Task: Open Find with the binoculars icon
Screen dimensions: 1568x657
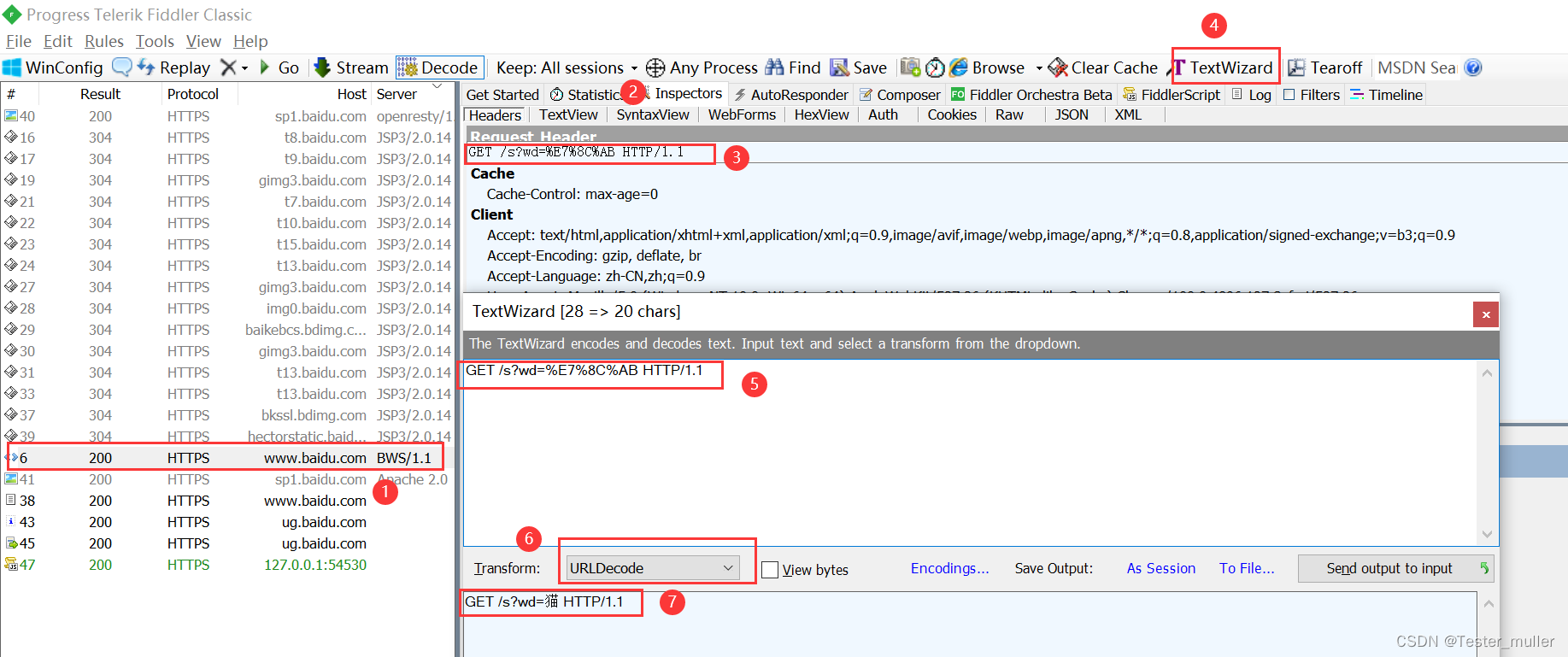Action: click(x=793, y=67)
